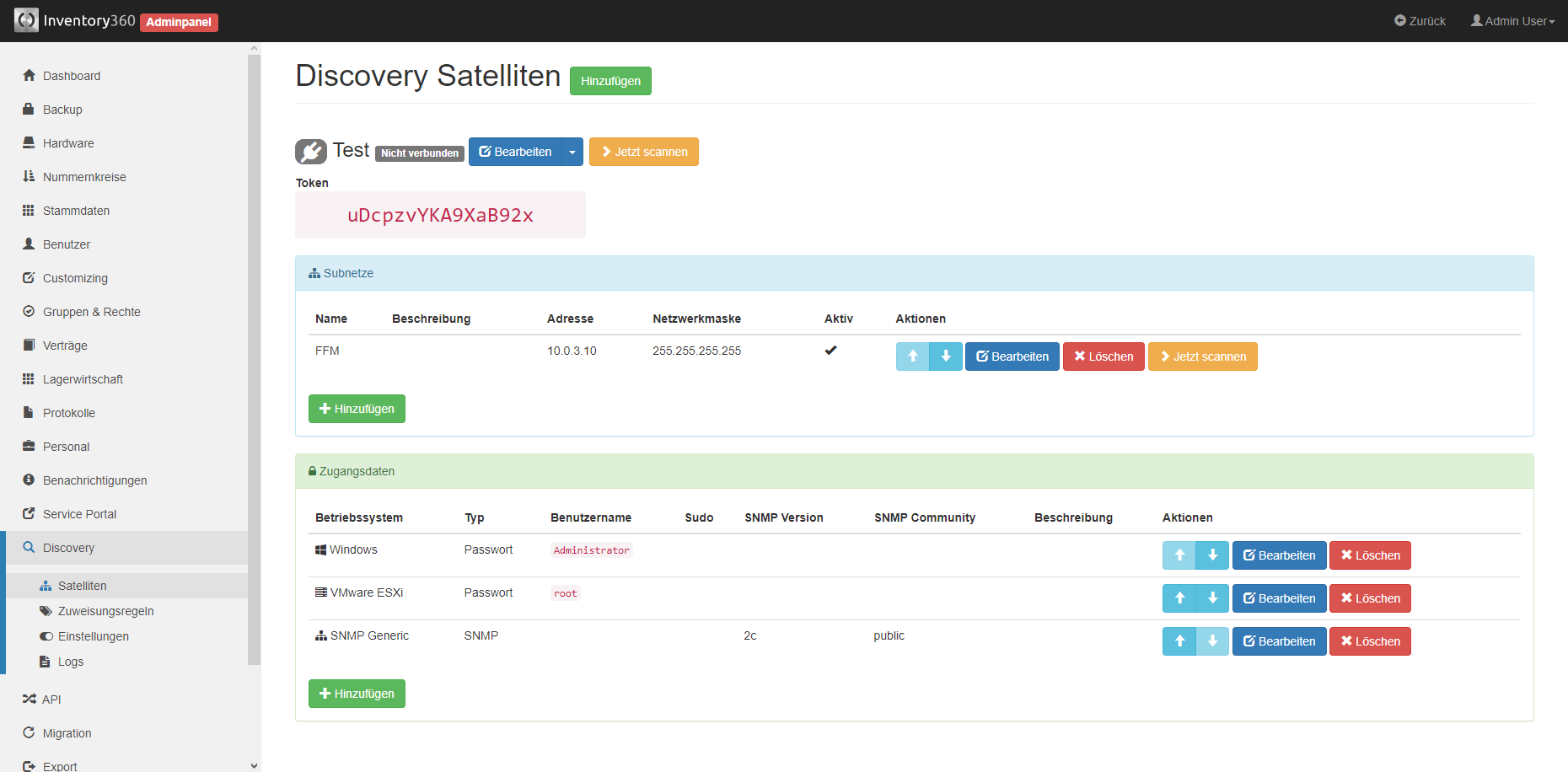Click the Aktiv checkmark for FFM
1568x772 pixels.
(x=830, y=351)
